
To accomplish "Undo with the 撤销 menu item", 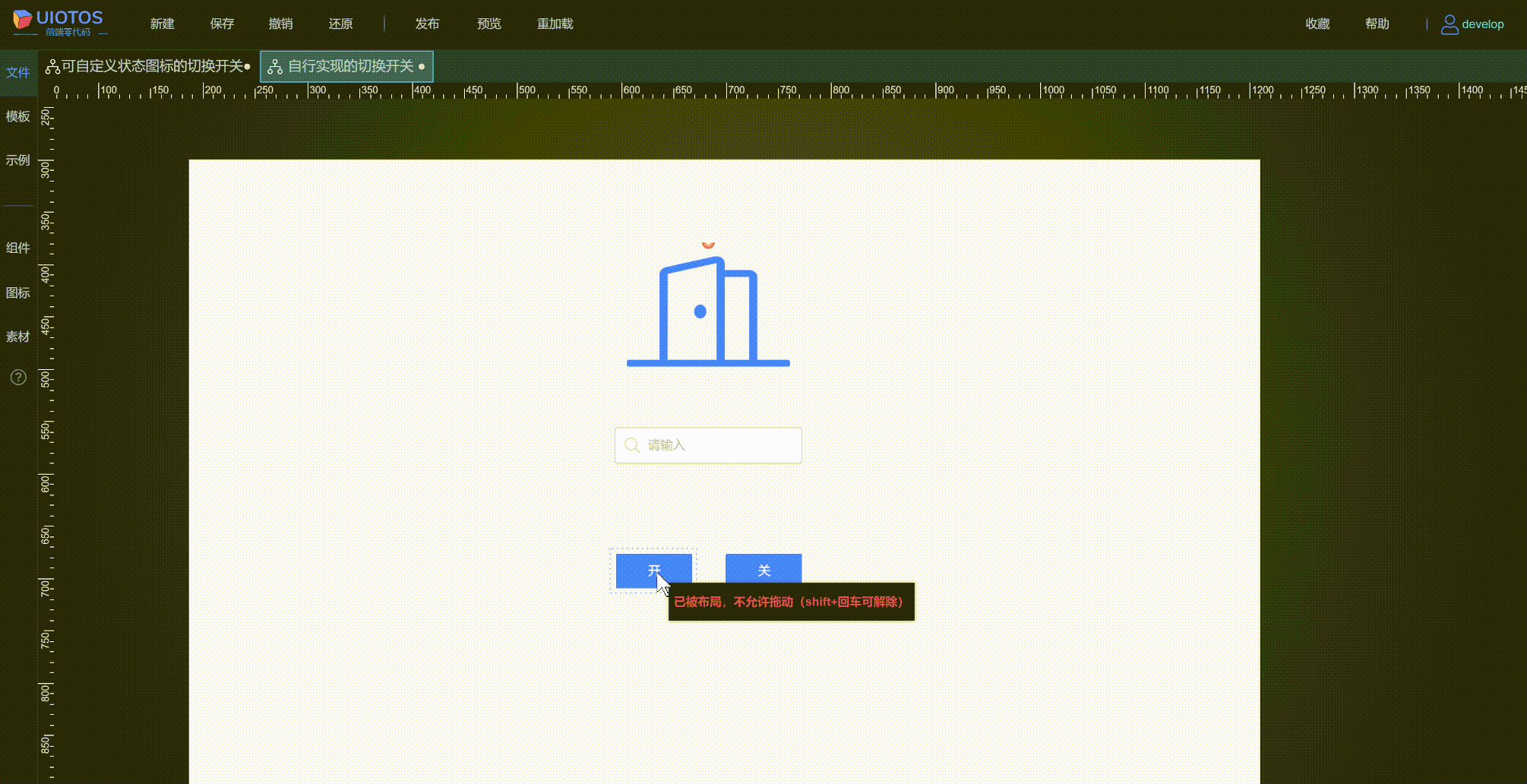I will pos(281,24).
